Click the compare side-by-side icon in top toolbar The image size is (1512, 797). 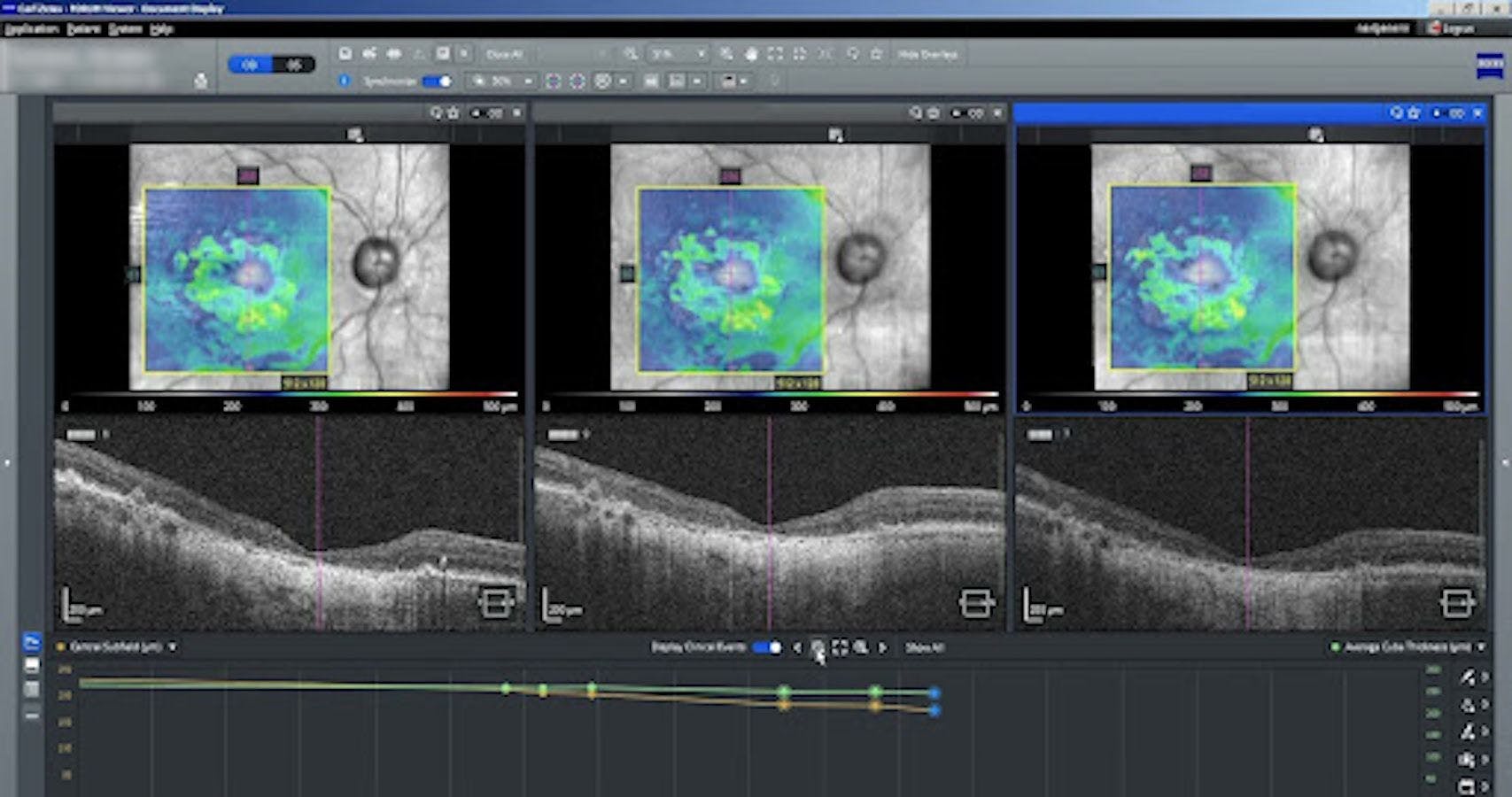click(394, 54)
